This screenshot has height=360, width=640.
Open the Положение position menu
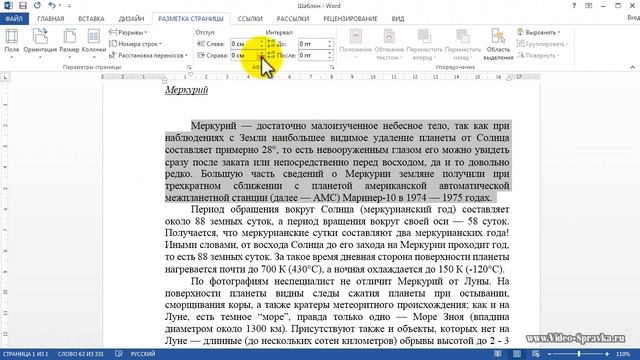pyautogui.click(x=356, y=44)
